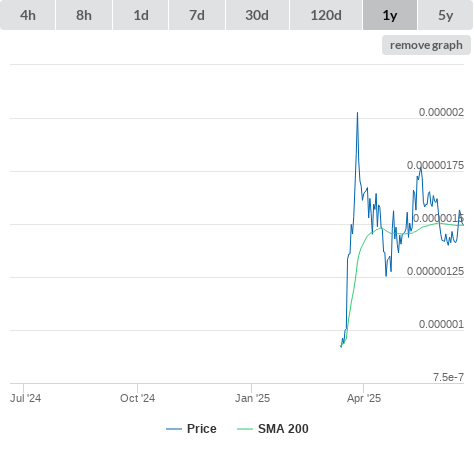Click the Jan '25 axis tick
This screenshot has width=474, height=455.
252,398
